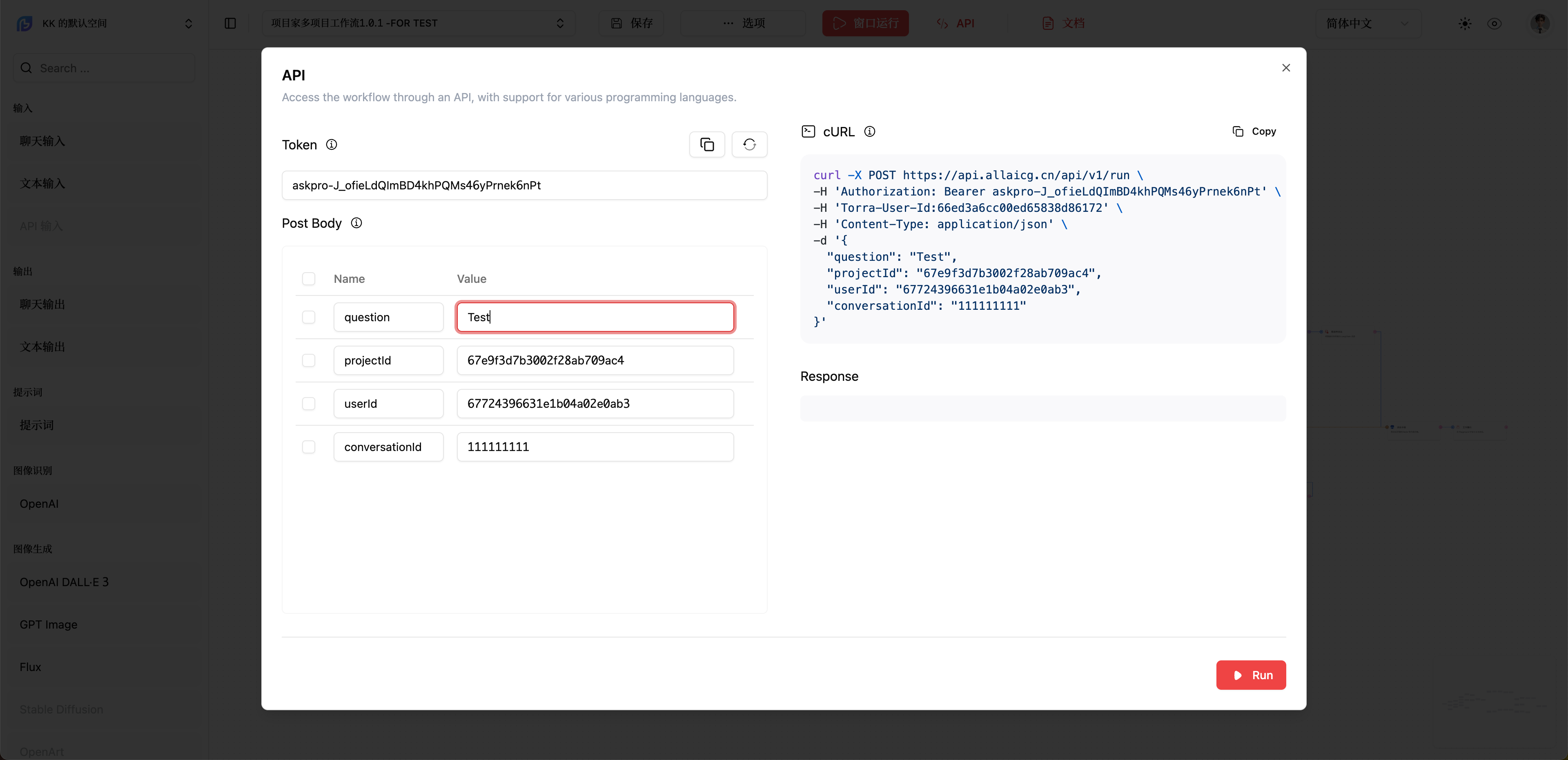The width and height of the screenshot is (1568, 760).
Task: Copy the cURL command
Action: (x=1254, y=131)
